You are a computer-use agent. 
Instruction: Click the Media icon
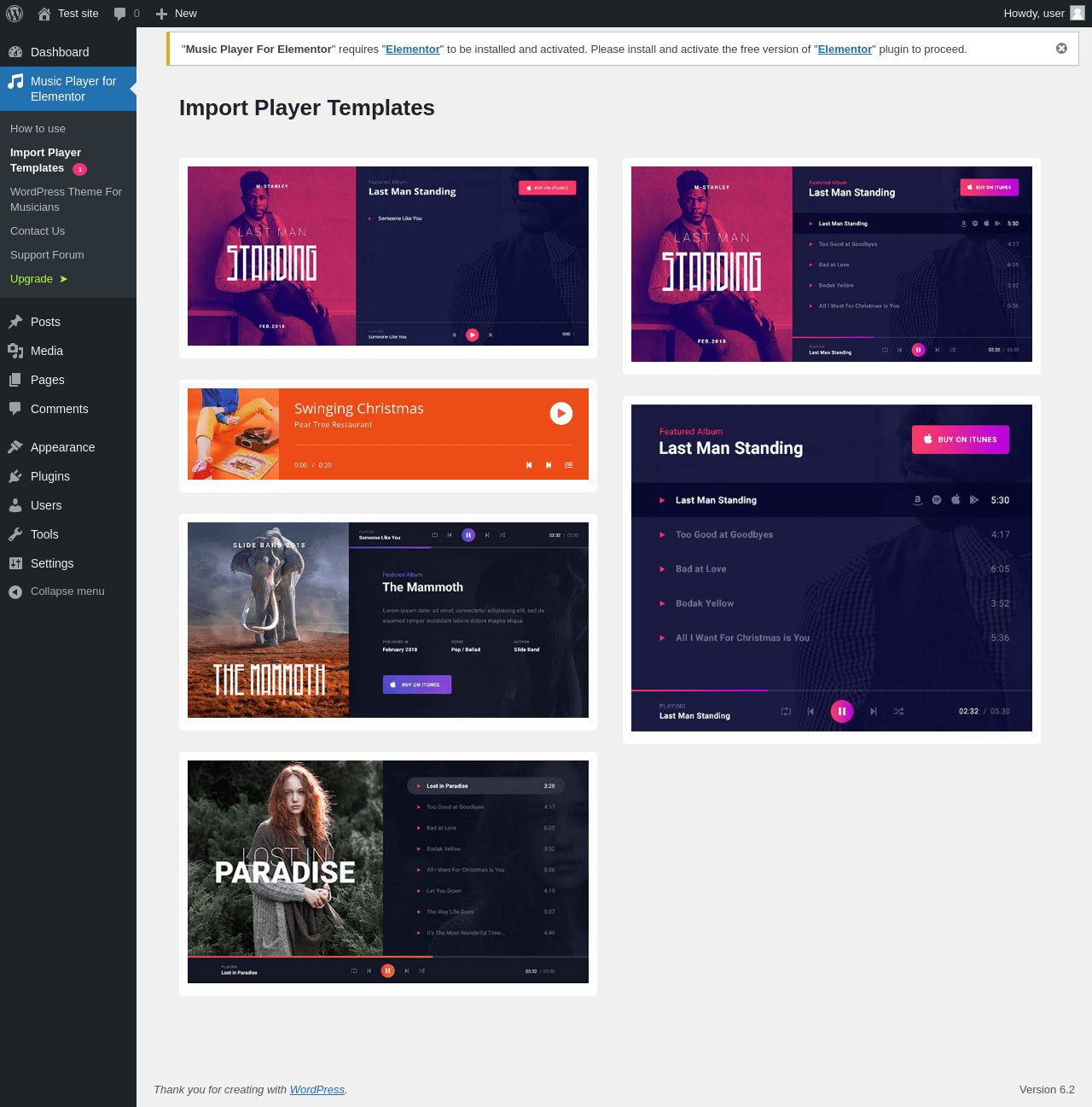pyautogui.click(x=15, y=351)
